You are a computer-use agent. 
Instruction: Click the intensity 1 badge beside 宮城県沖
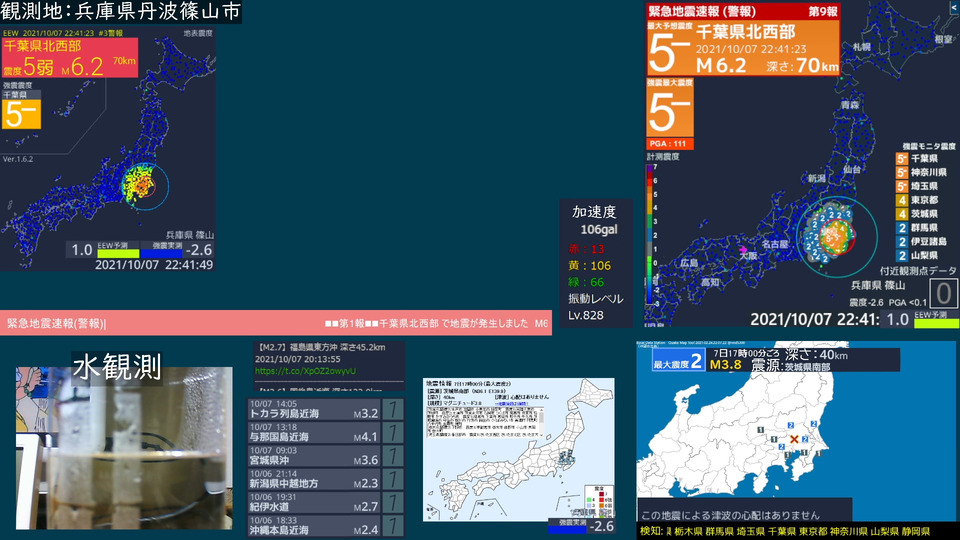click(393, 456)
